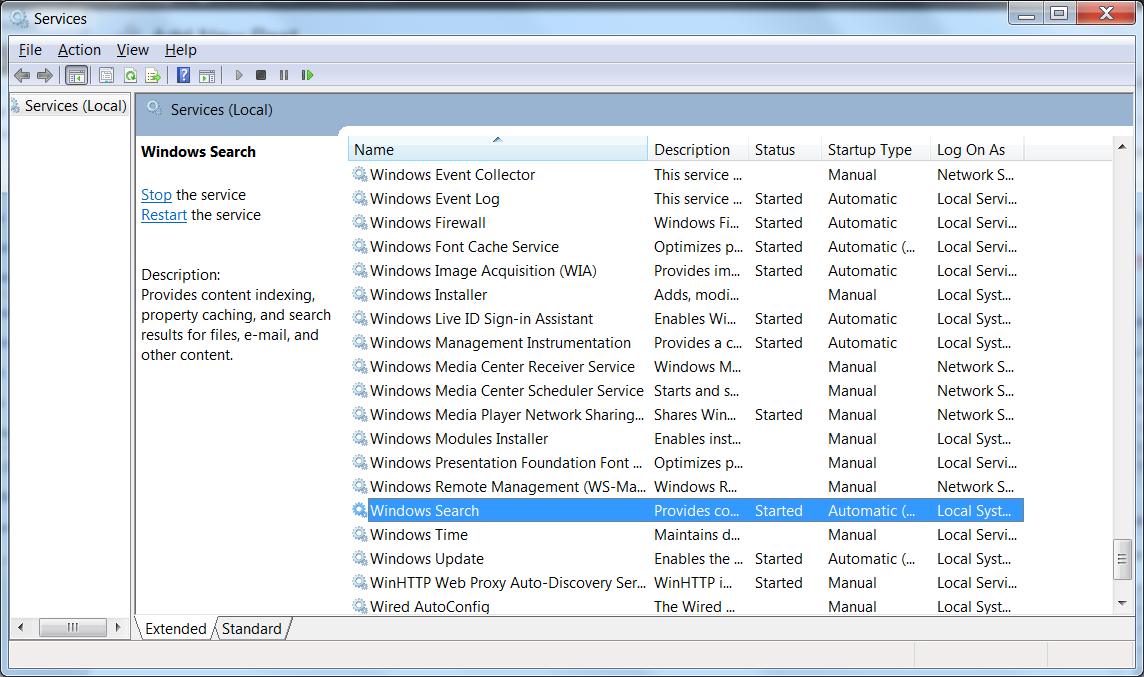Click gear icon beside Windows Search
Screen dimensions: 1144x677
pos(360,511)
